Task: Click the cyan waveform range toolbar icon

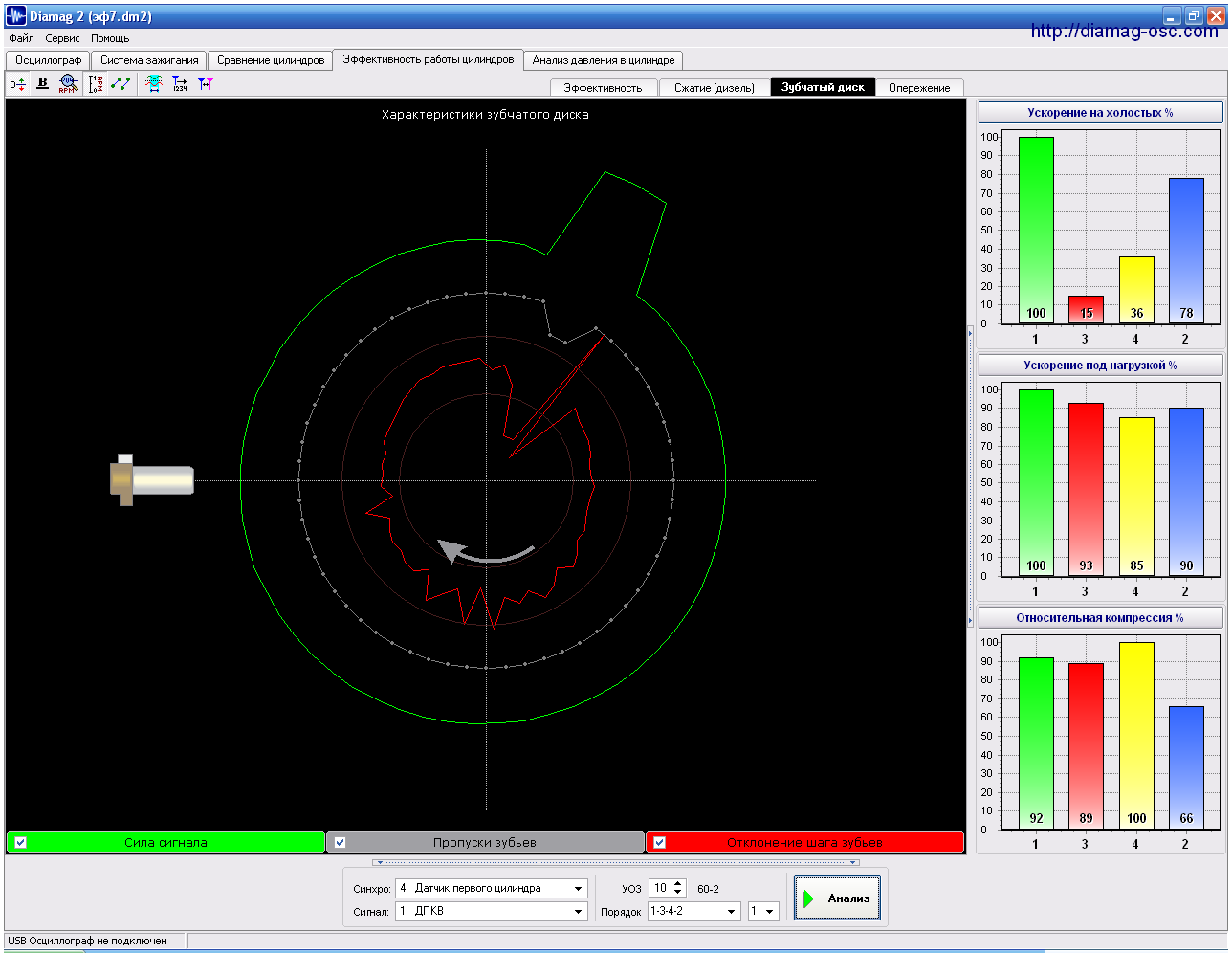Action: [x=154, y=84]
